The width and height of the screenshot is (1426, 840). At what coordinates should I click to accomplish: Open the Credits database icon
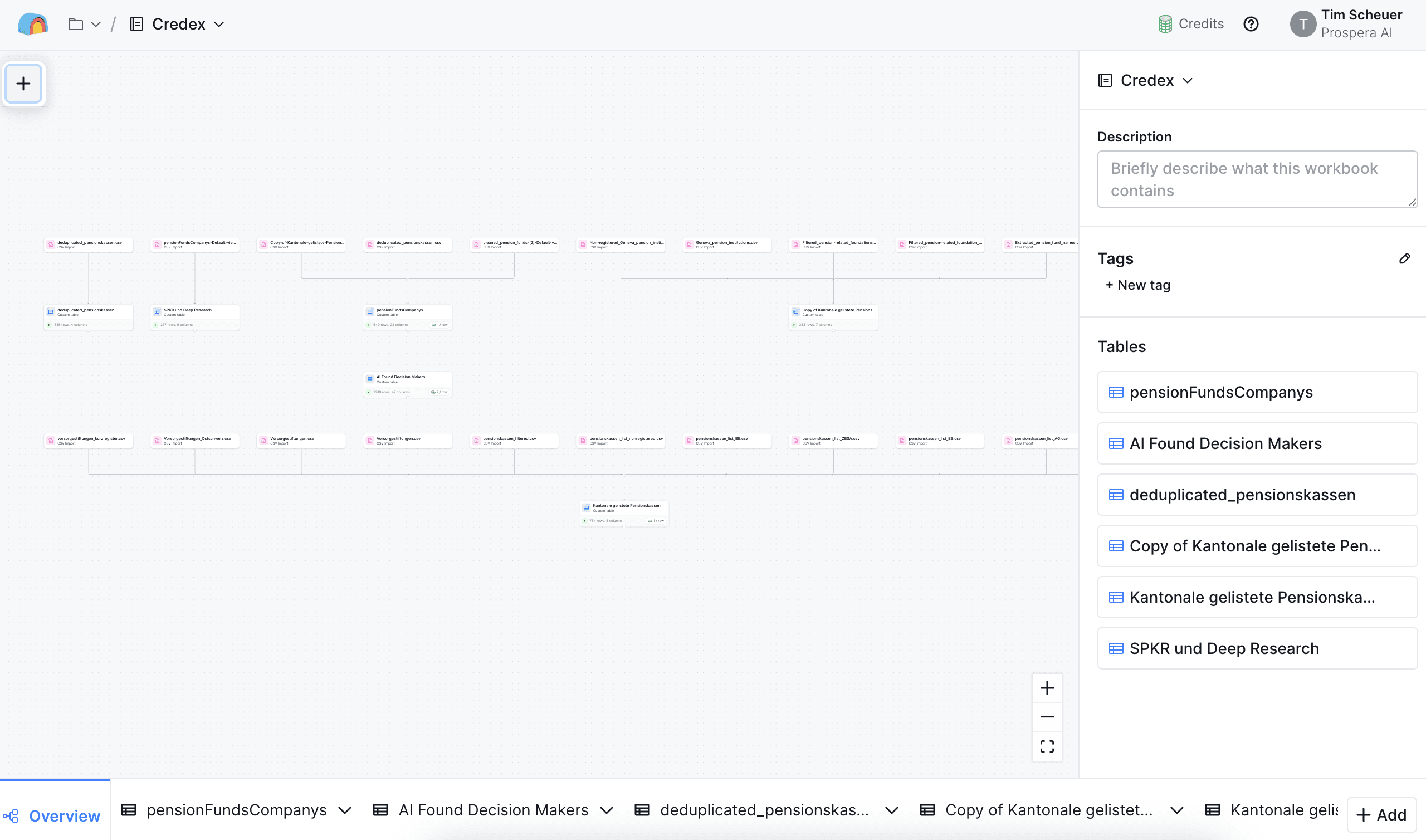pos(1165,24)
